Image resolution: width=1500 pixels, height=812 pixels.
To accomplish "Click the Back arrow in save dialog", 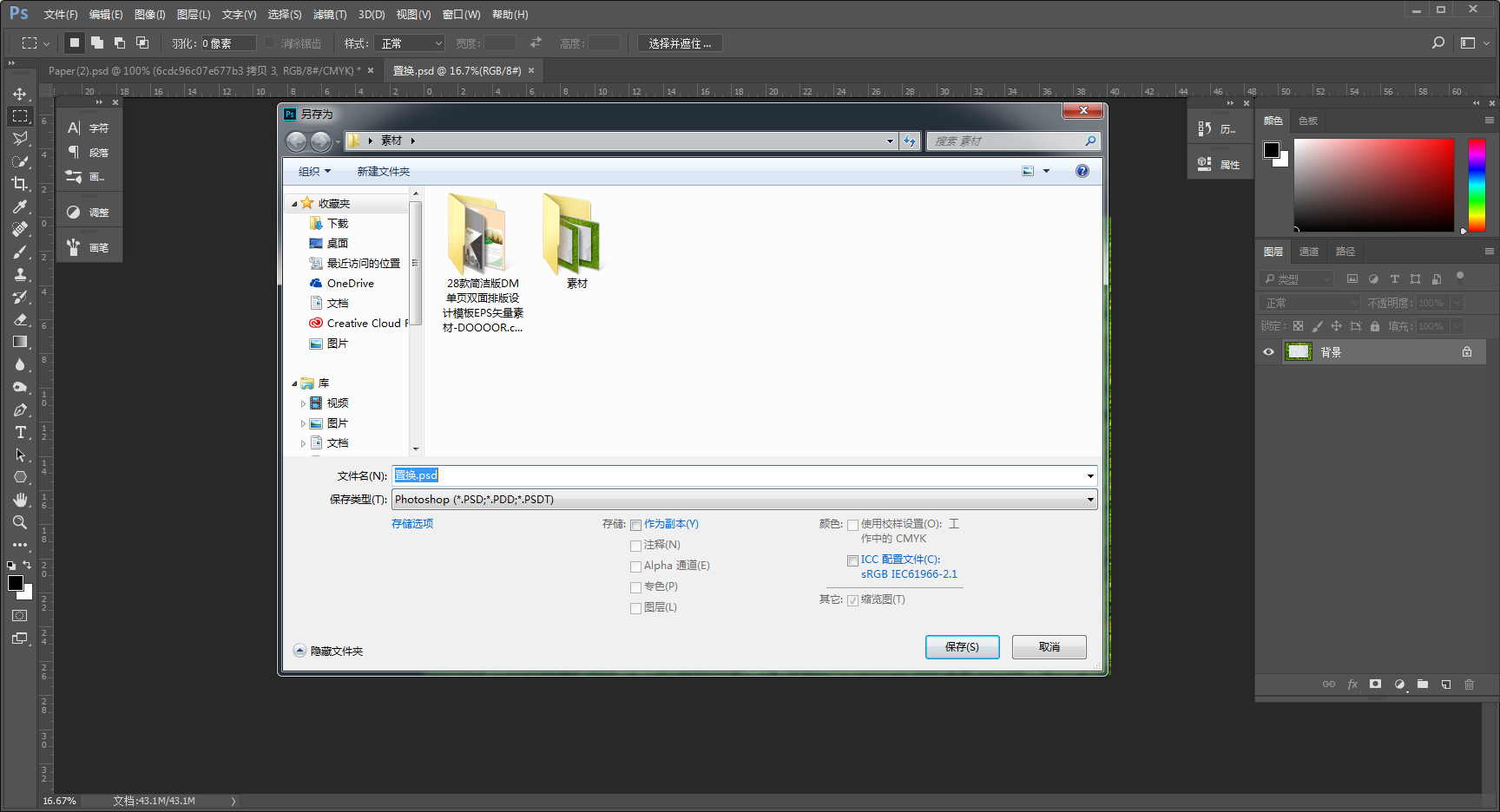I will coord(296,141).
